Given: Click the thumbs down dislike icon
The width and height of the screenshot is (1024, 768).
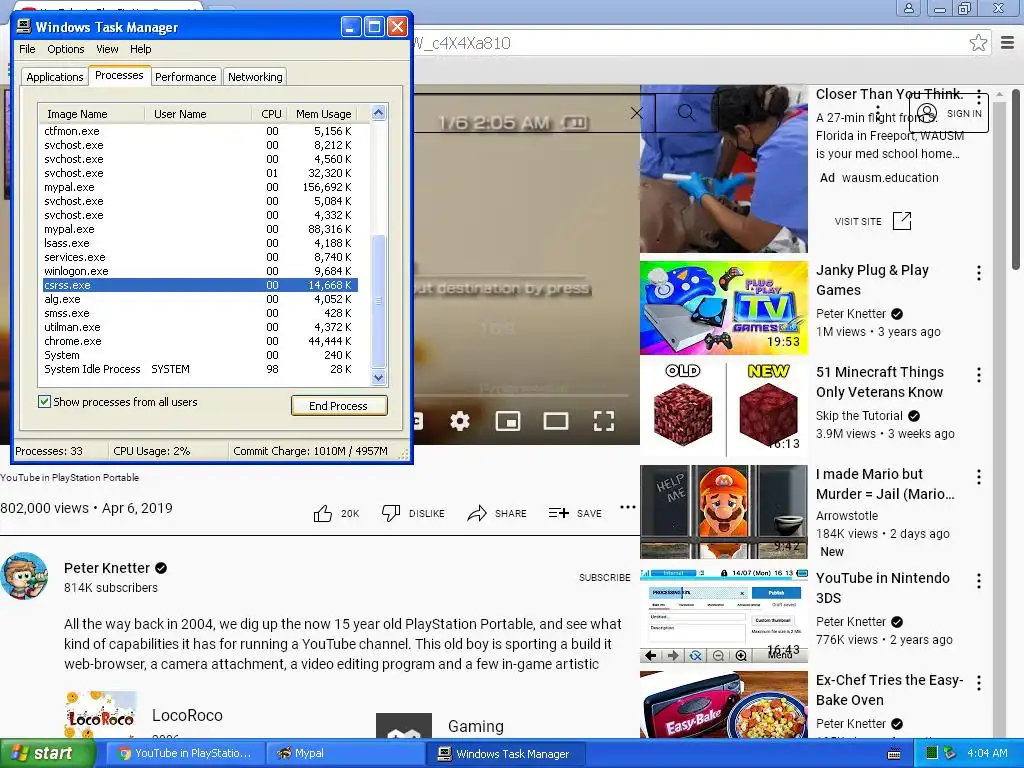Looking at the screenshot, I should [x=391, y=513].
